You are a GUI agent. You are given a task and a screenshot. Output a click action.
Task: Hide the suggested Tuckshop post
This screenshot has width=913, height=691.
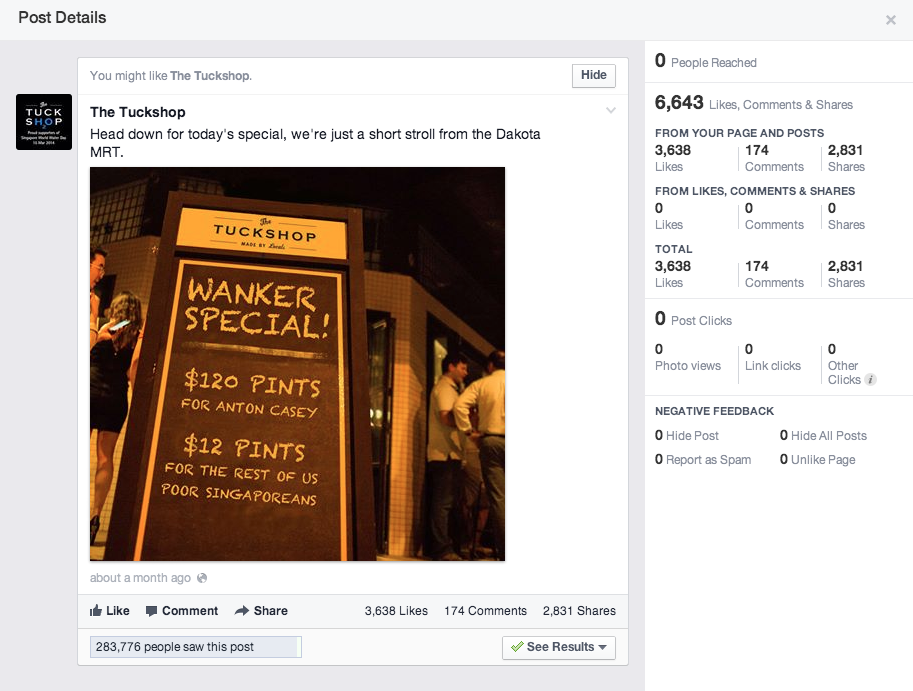click(594, 75)
